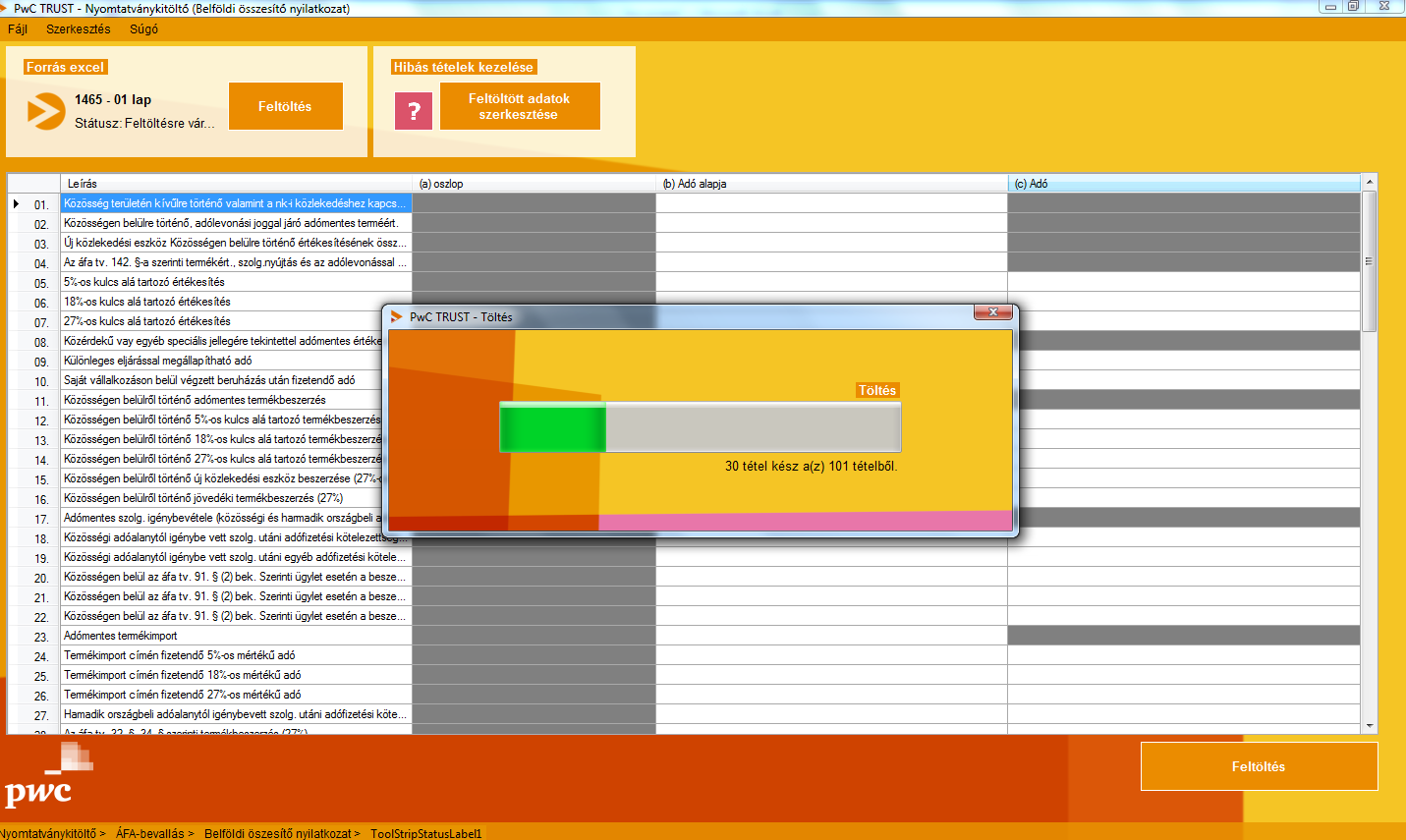Click the Nyomtatványkitöltő breadcrumb in status bar
Screen dimensions: 1406x840
(x=52, y=833)
